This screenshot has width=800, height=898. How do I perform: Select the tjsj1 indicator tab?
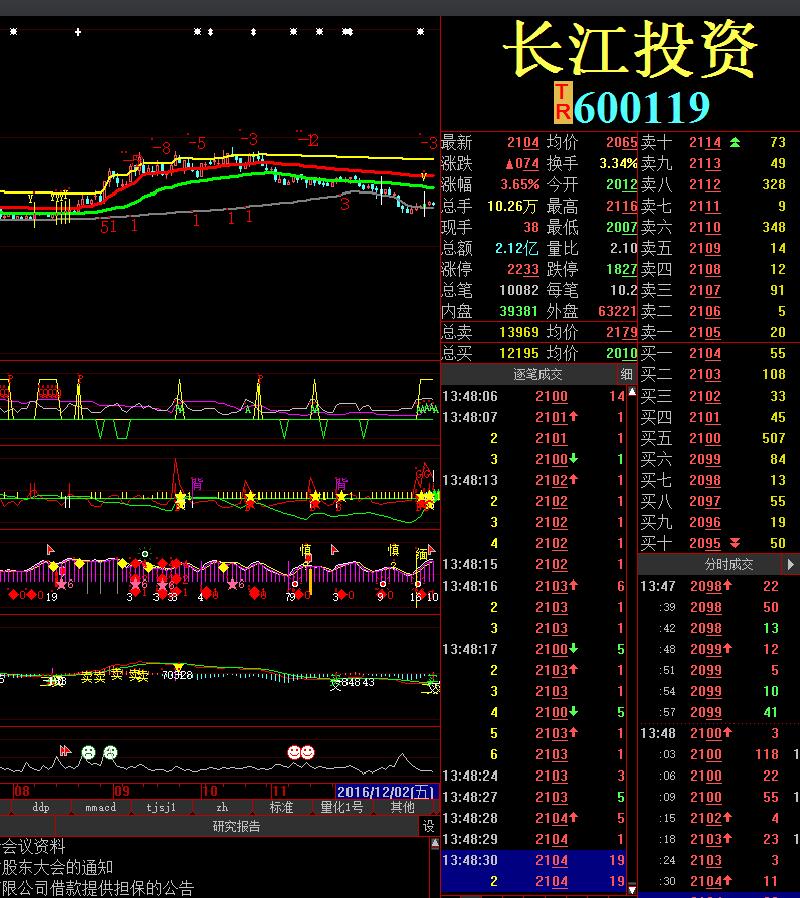(x=161, y=807)
